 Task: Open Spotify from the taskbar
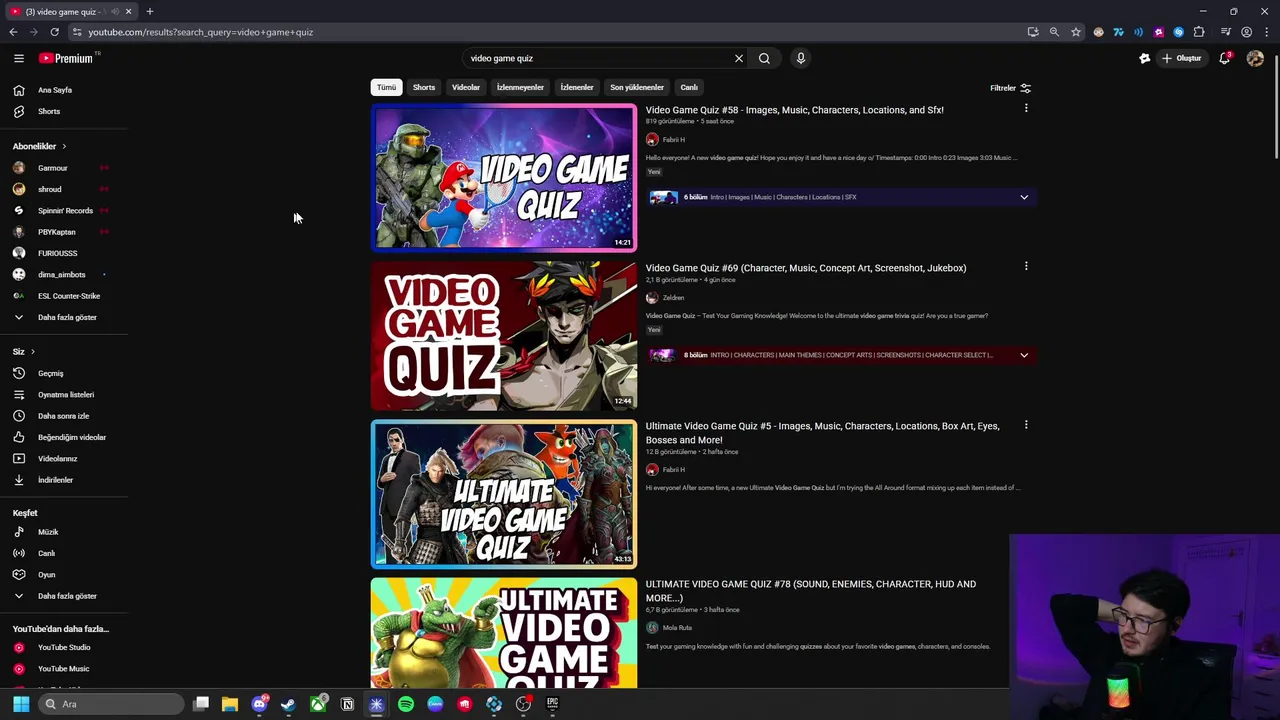tap(406, 704)
